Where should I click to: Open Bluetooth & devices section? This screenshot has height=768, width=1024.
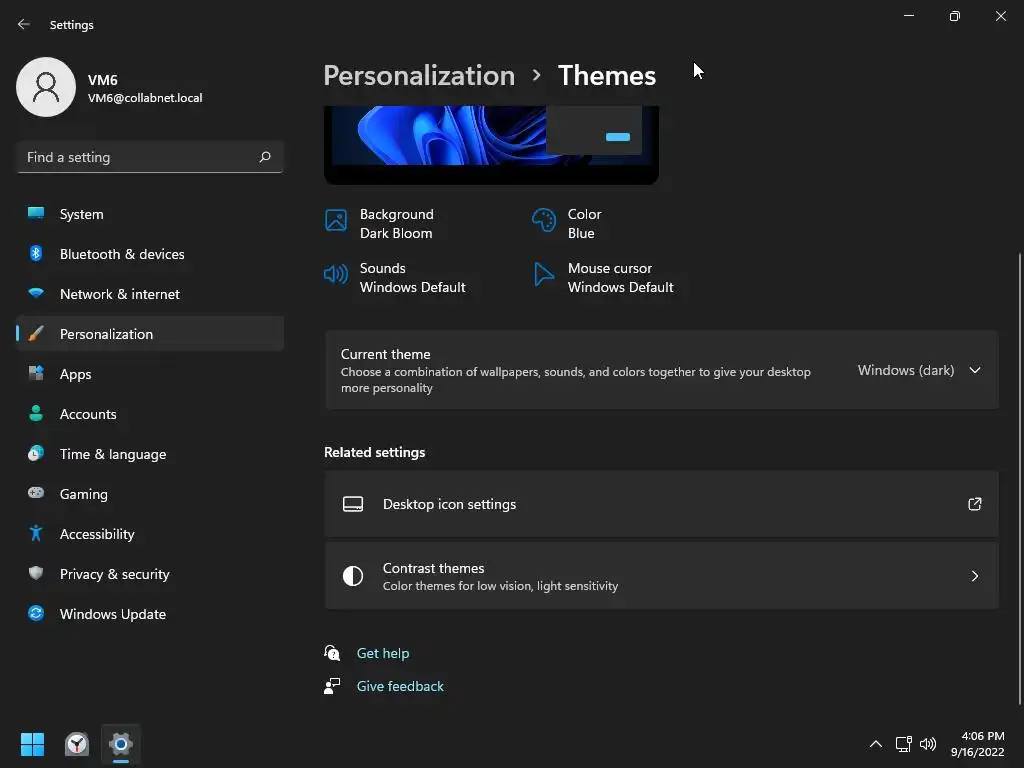pos(121,254)
